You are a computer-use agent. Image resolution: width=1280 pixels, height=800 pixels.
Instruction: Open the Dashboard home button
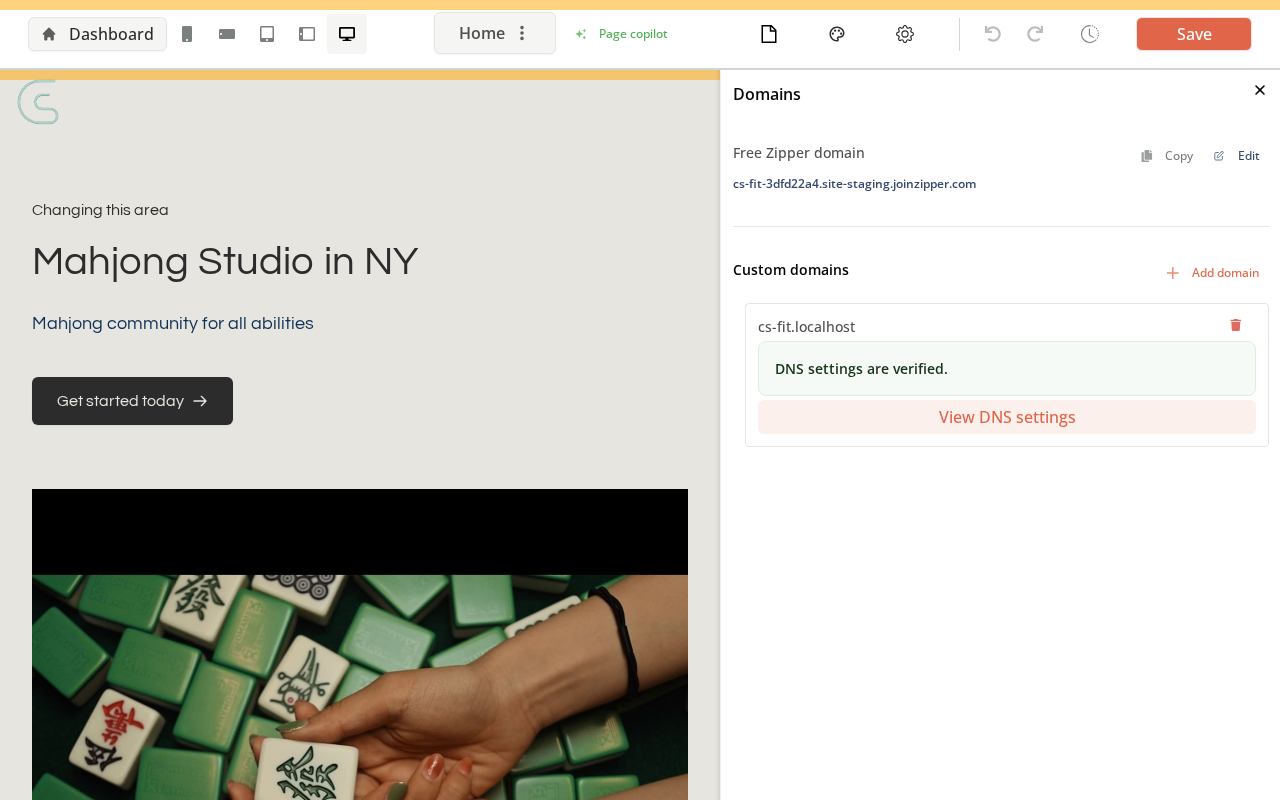click(x=97, y=34)
